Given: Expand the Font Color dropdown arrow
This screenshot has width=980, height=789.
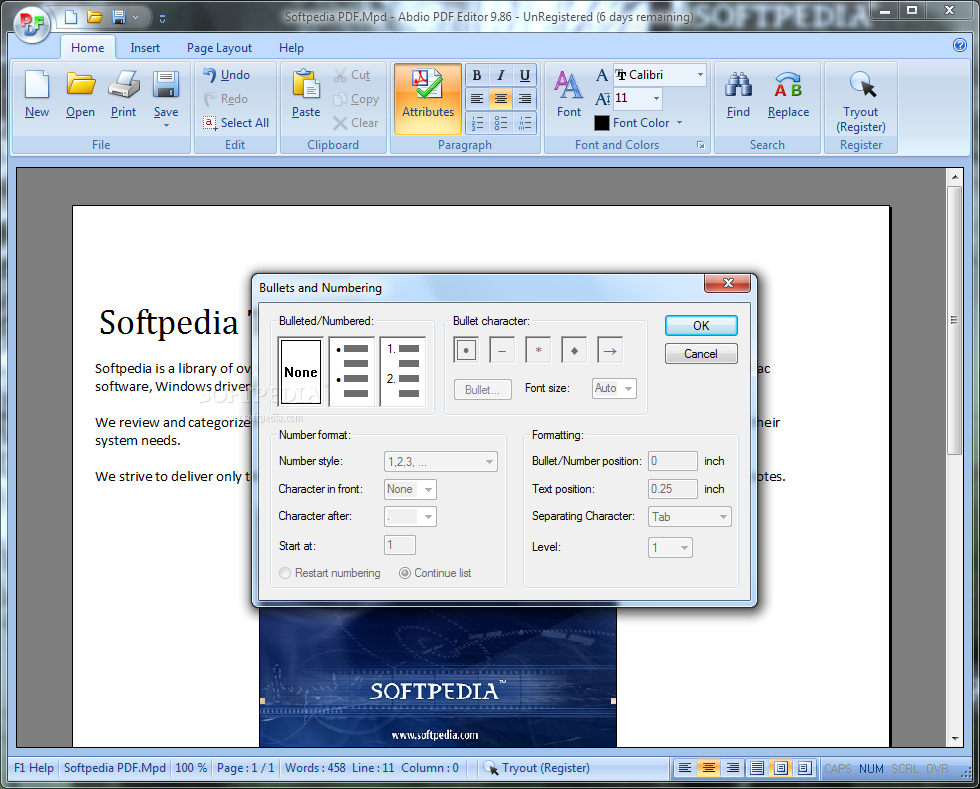Looking at the screenshot, I should pos(679,123).
